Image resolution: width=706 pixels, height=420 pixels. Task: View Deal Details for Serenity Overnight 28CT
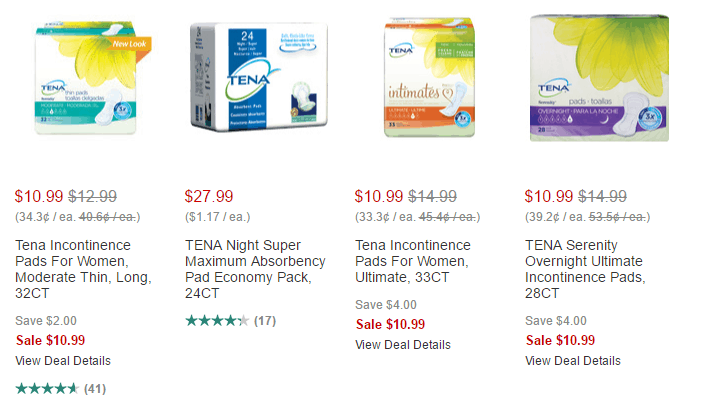(574, 360)
